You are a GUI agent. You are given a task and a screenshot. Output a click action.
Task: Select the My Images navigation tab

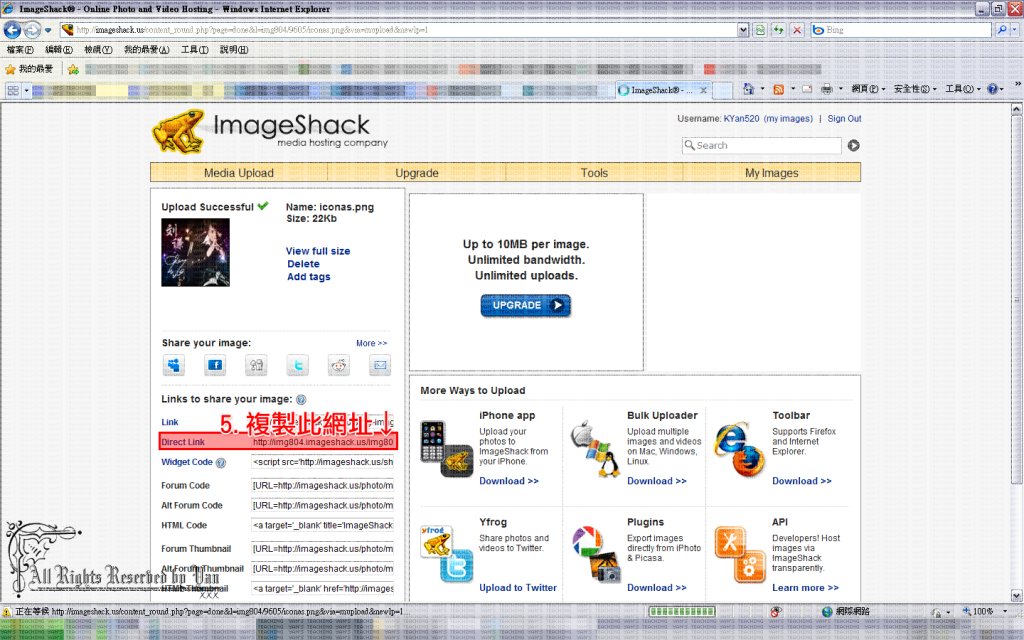(x=772, y=173)
